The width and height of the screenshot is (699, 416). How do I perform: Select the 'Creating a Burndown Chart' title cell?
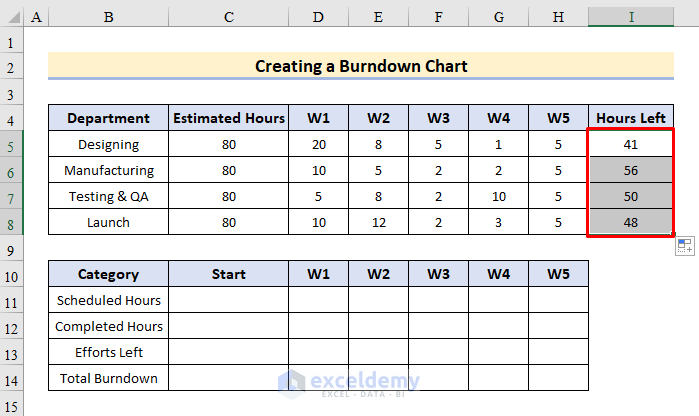360,67
